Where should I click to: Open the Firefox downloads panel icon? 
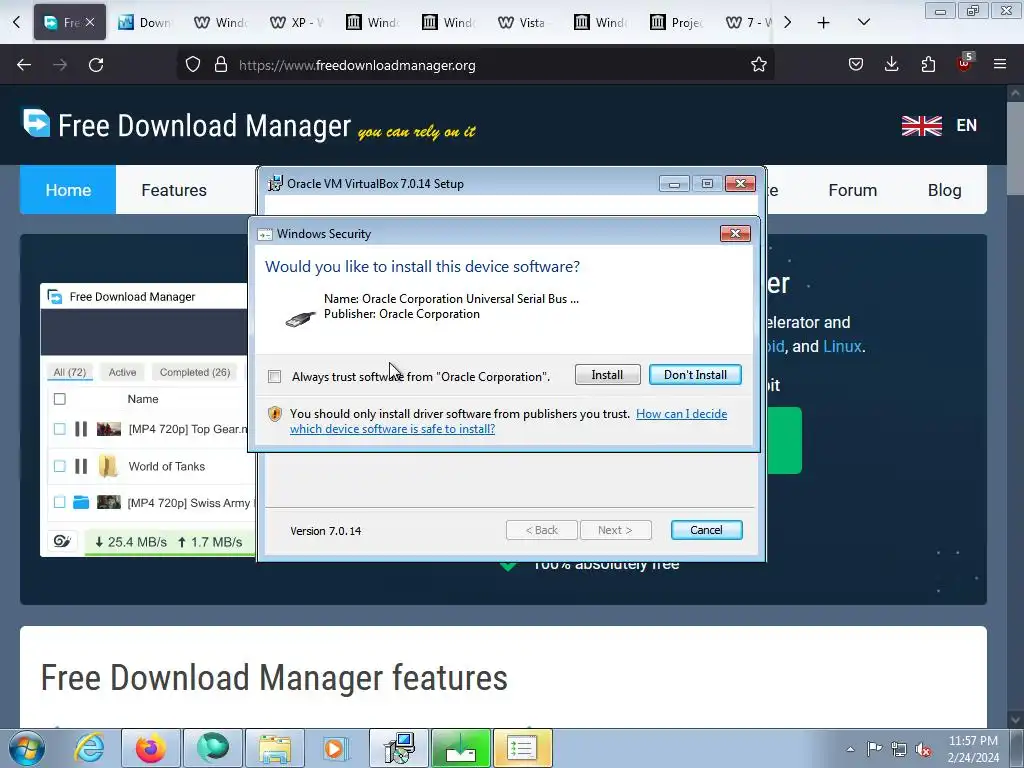[x=891, y=64]
